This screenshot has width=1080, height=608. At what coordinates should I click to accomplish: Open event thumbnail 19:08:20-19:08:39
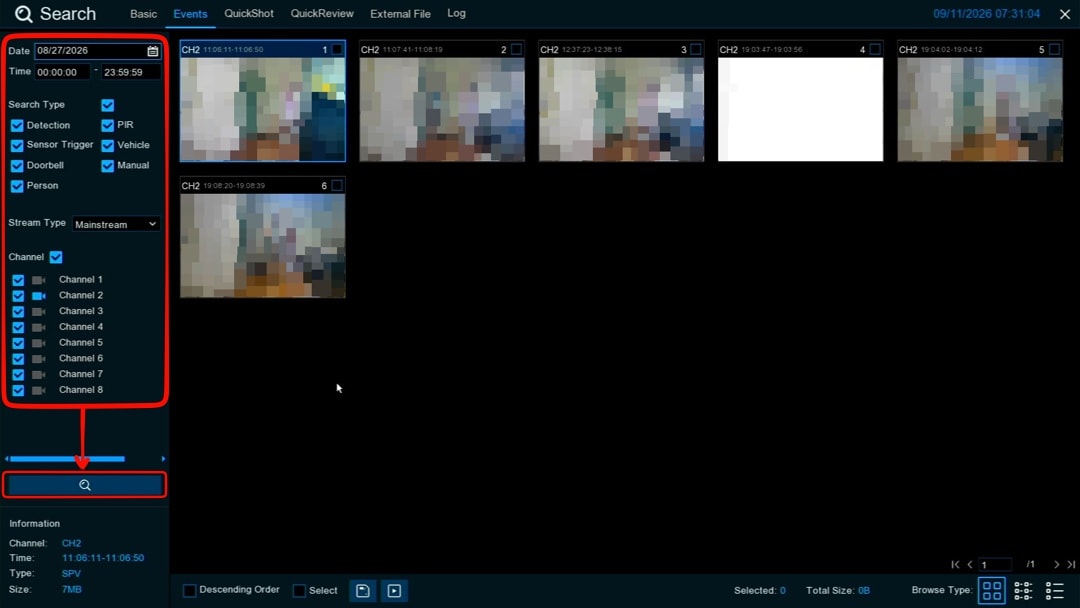coord(262,245)
